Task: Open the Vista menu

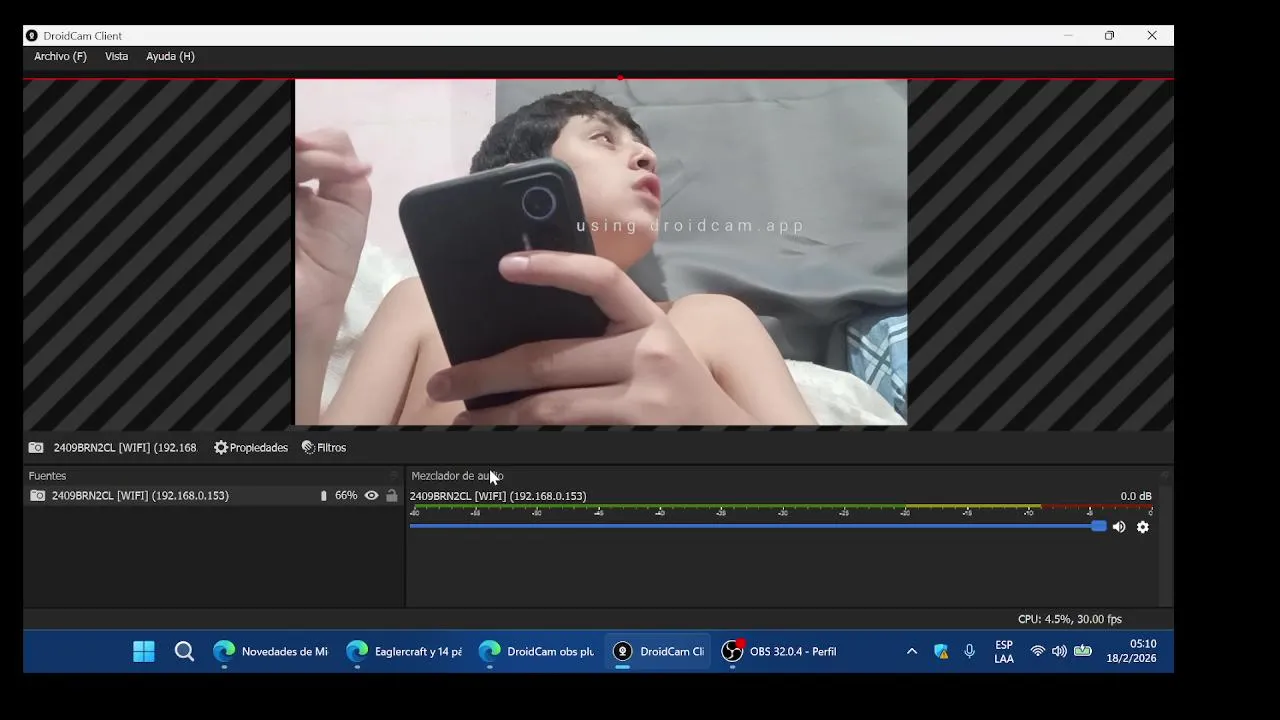Action: 117,56
